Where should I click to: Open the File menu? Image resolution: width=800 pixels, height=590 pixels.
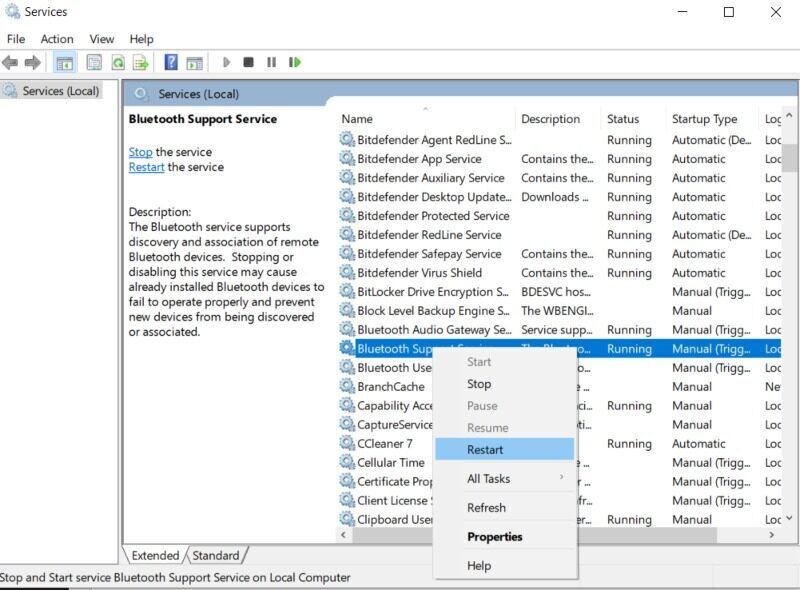(x=16, y=39)
